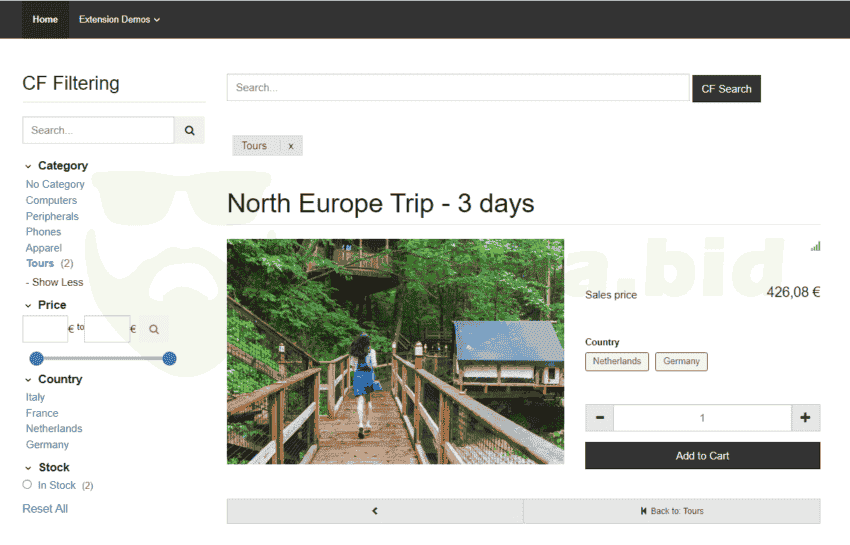The height and width of the screenshot is (545, 850).
Task: Decrease quantity with the minus button
Action: click(599, 418)
